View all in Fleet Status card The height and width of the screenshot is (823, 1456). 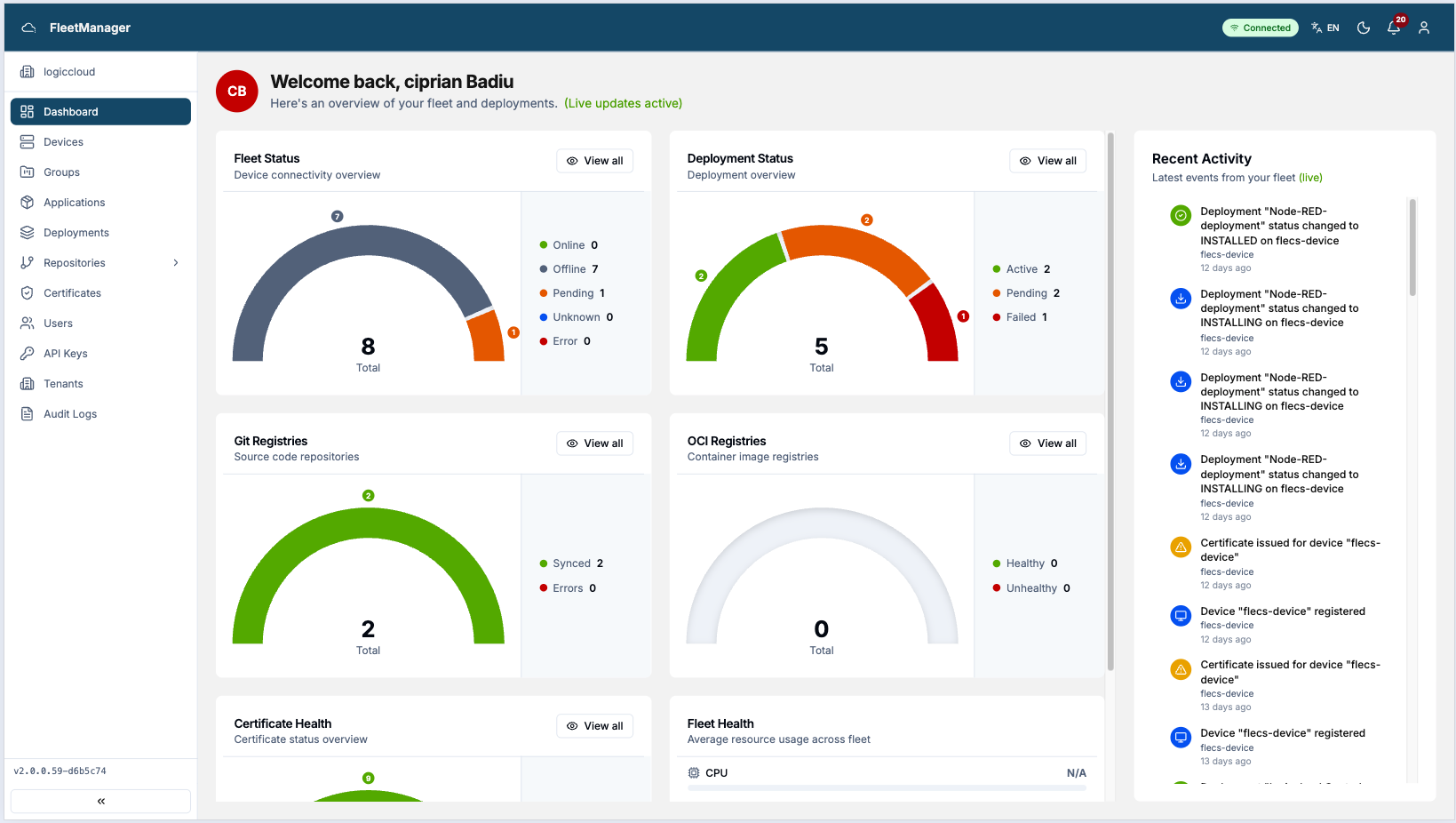594,161
